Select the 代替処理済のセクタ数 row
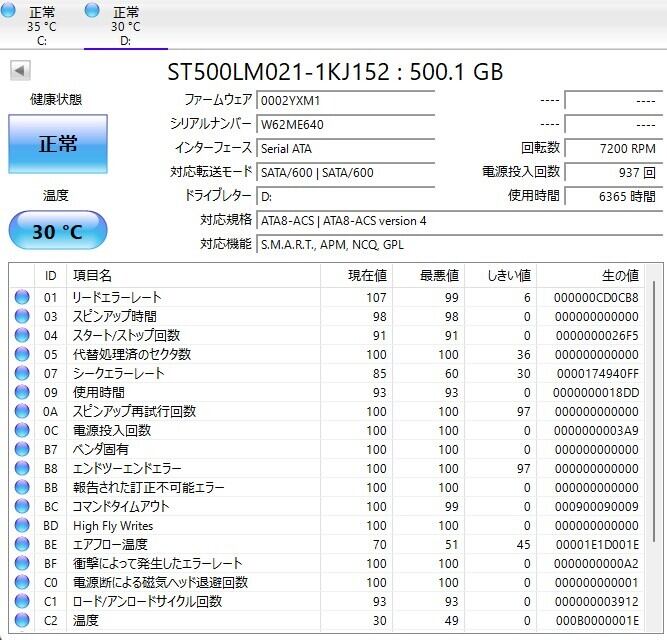The height and width of the screenshot is (640, 667). (327, 354)
